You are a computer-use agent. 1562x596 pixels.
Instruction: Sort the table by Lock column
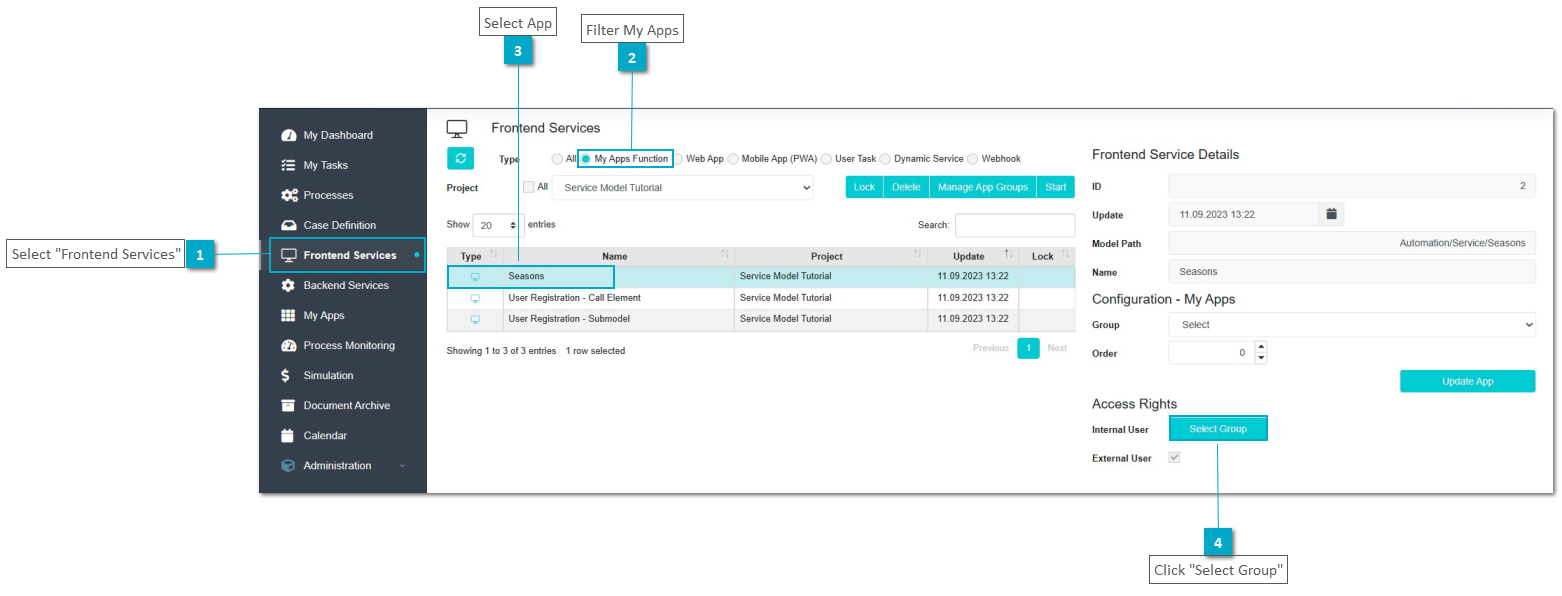click(1046, 256)
